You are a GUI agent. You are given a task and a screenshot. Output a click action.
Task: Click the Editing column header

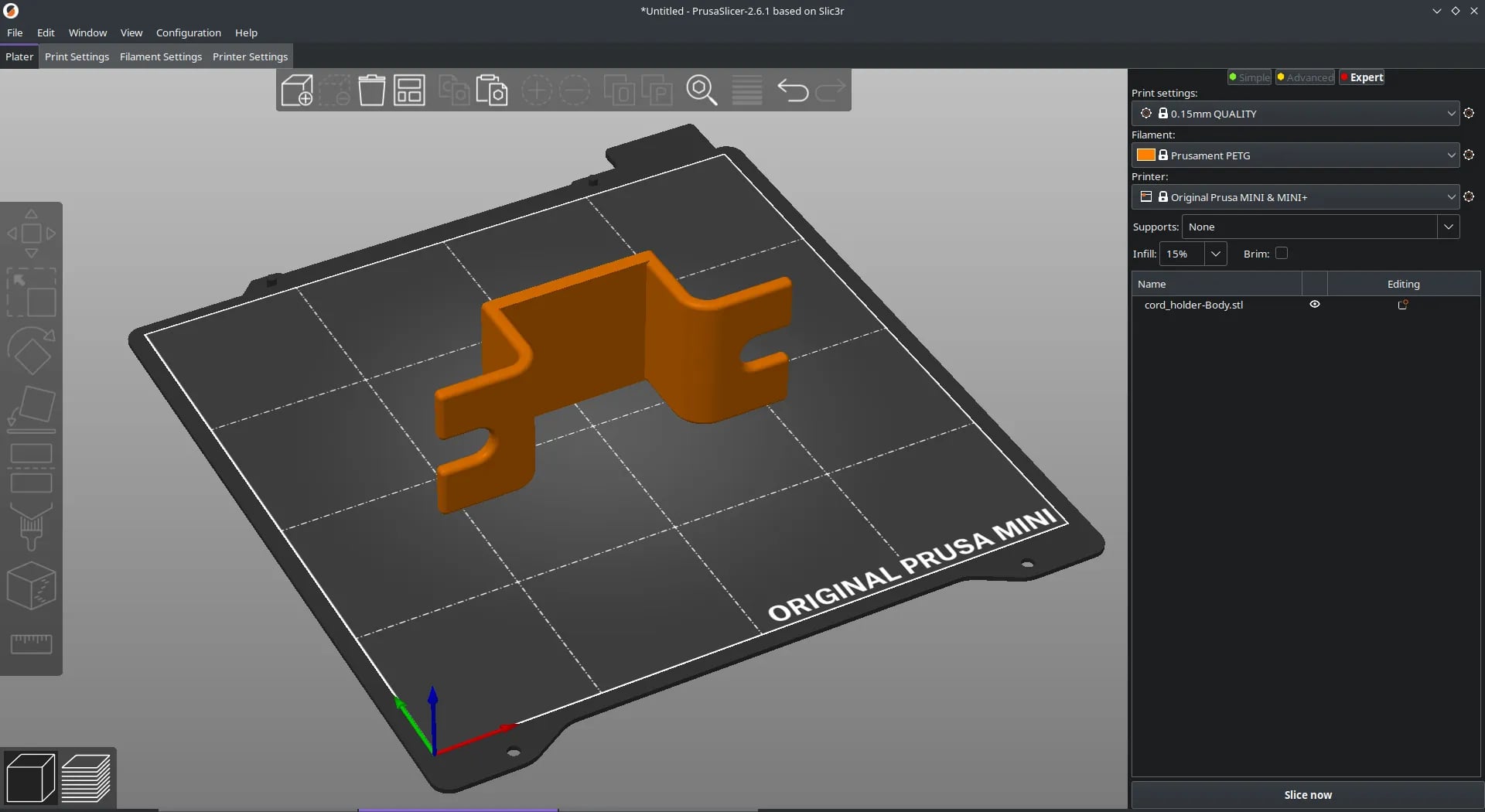click(x=1403, y=284)
